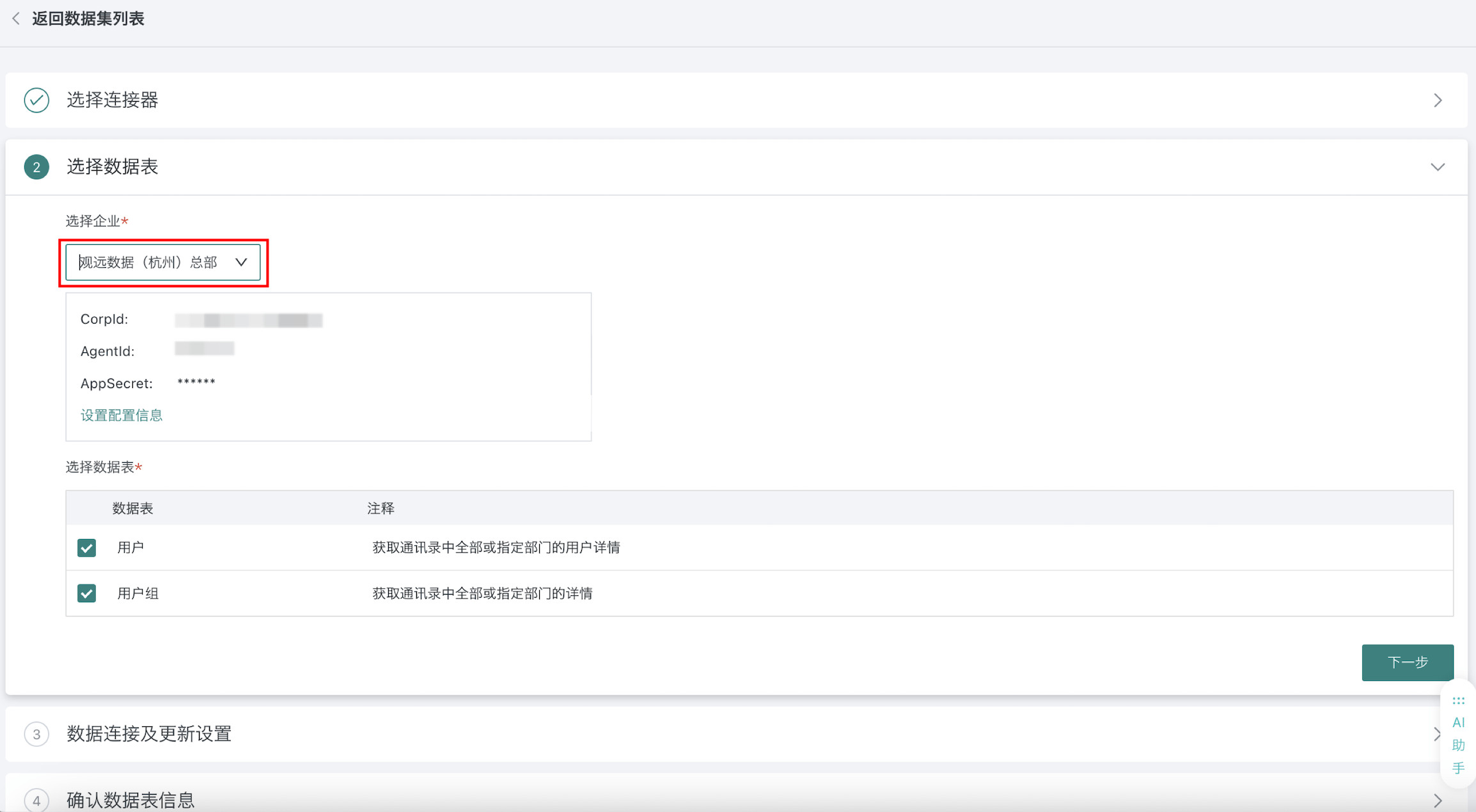Screen dimensions: 1476x812
Task: Click the step 4 circle icon
Action: pos(36,800)
